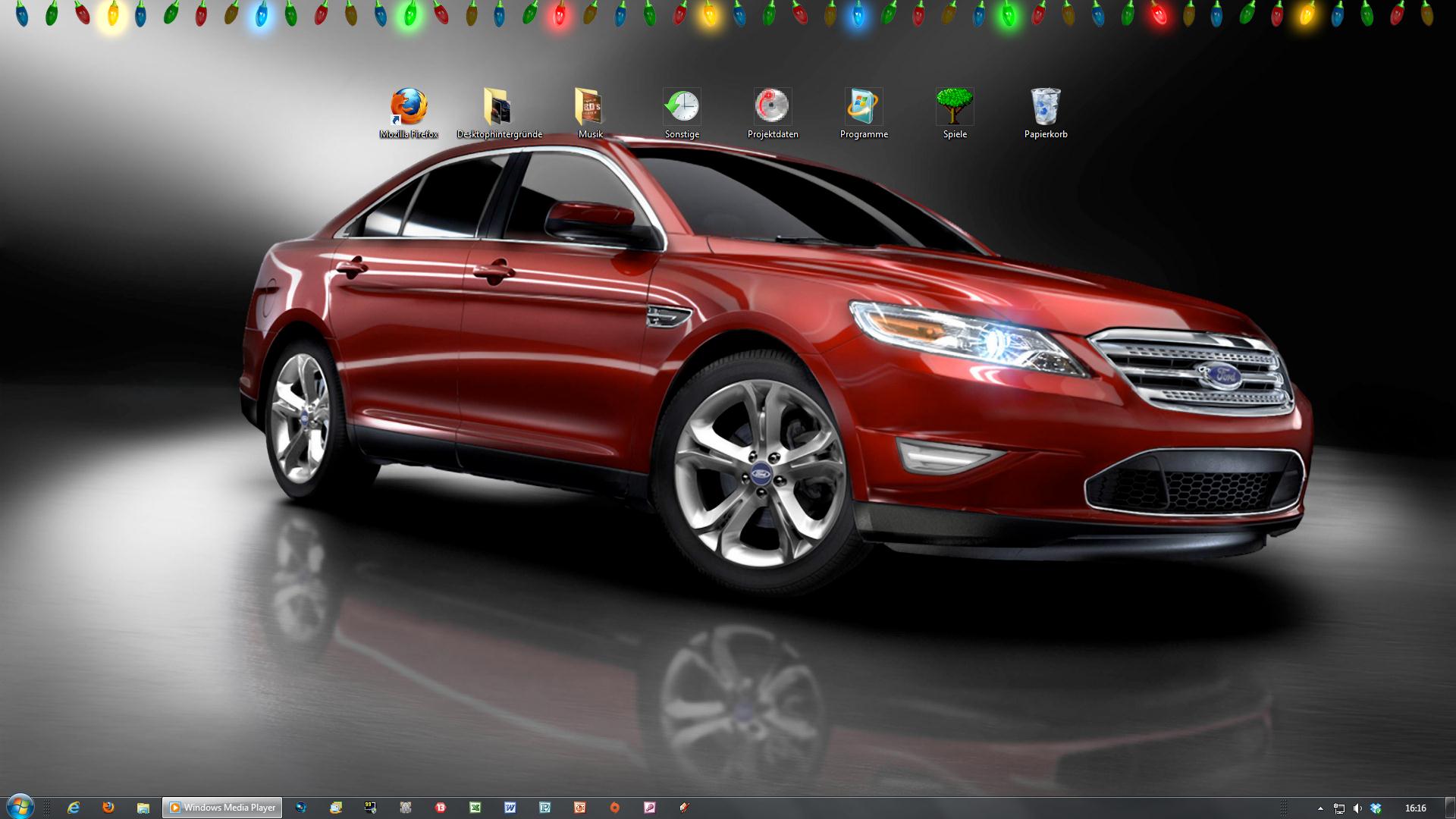Open the volume speaker tray icon

click(1357, 808)
